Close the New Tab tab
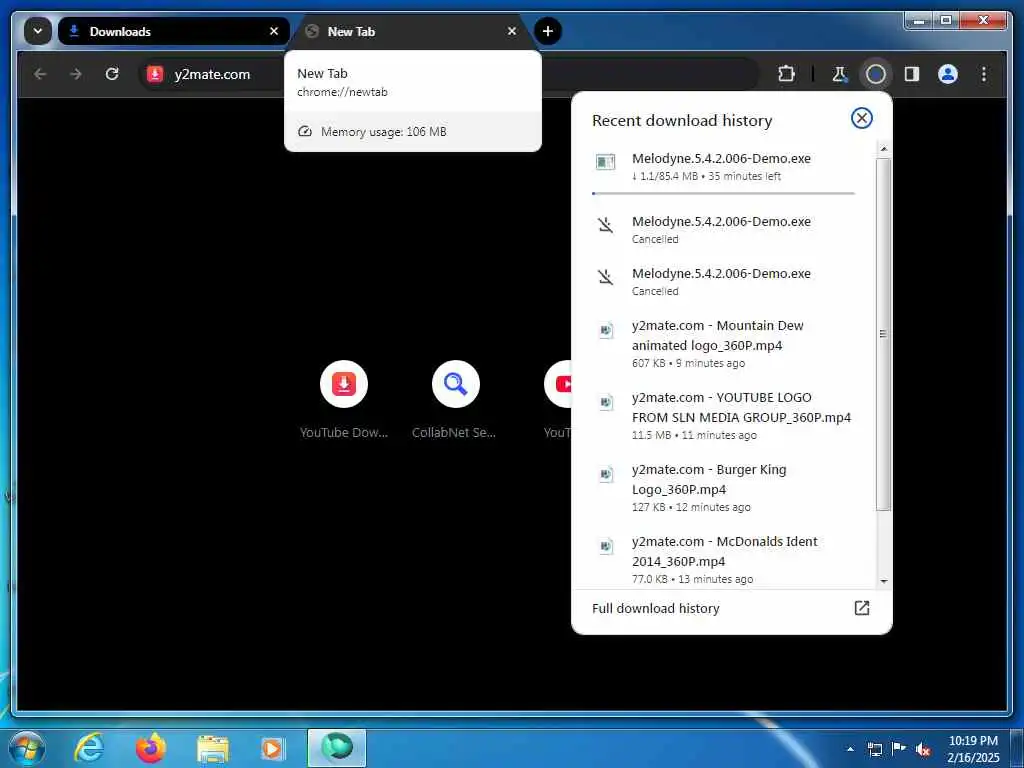 coord(512,31)
